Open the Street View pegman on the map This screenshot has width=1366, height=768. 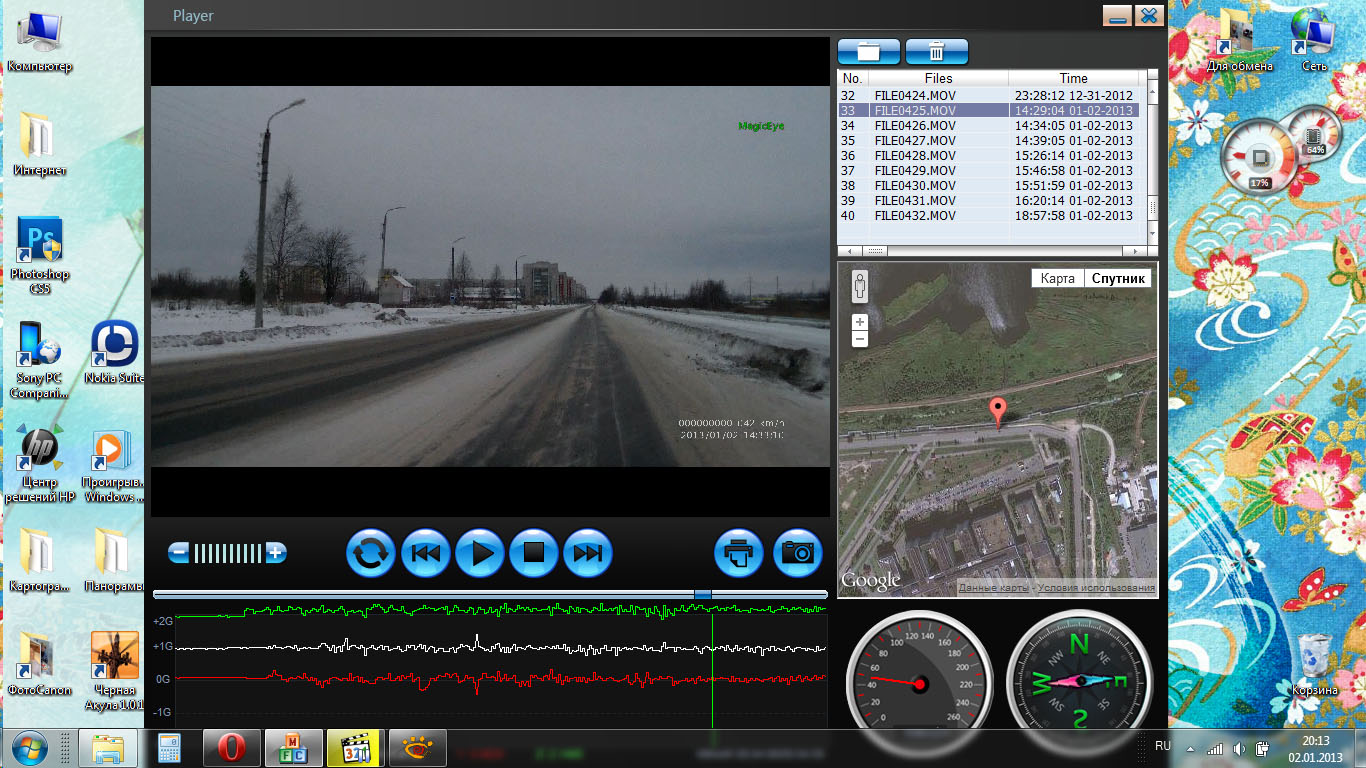(859, 287)
